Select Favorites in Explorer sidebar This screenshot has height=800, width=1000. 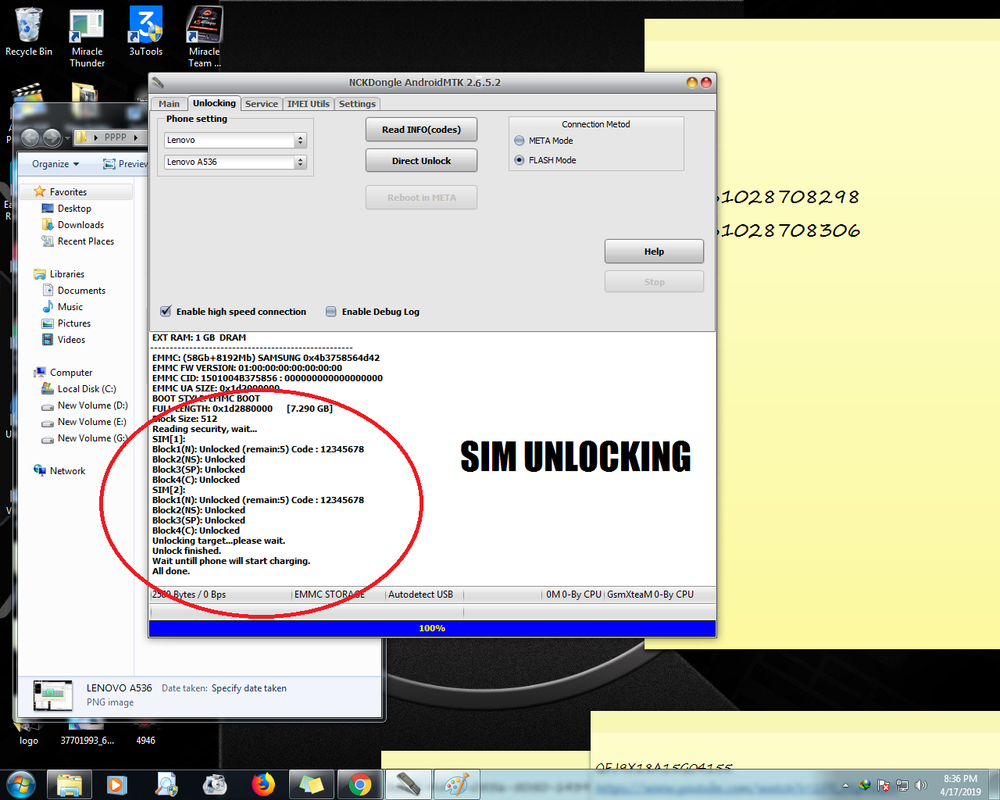[x=68, y=192]
